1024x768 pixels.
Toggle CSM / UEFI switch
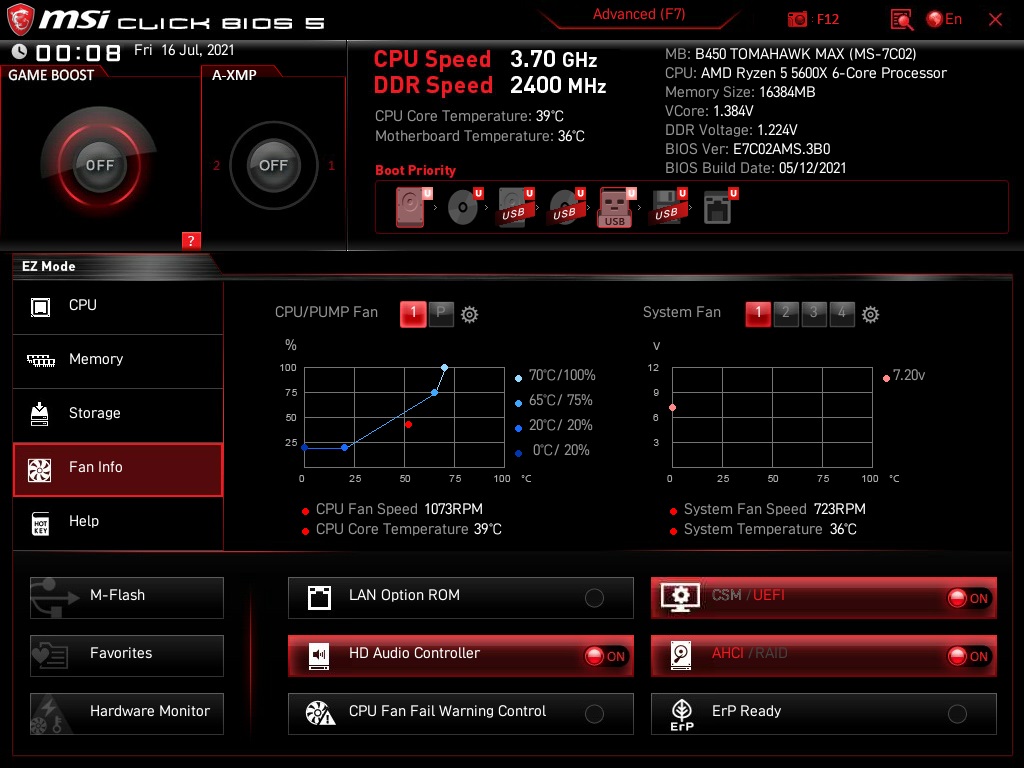point(969,598)
